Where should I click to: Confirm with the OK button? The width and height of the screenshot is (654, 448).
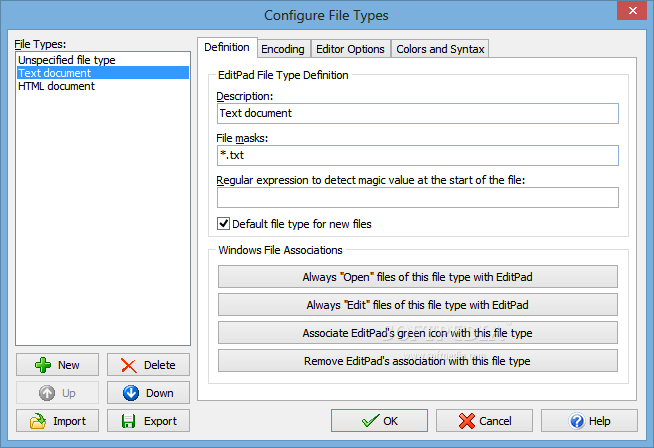coord(379,420)
